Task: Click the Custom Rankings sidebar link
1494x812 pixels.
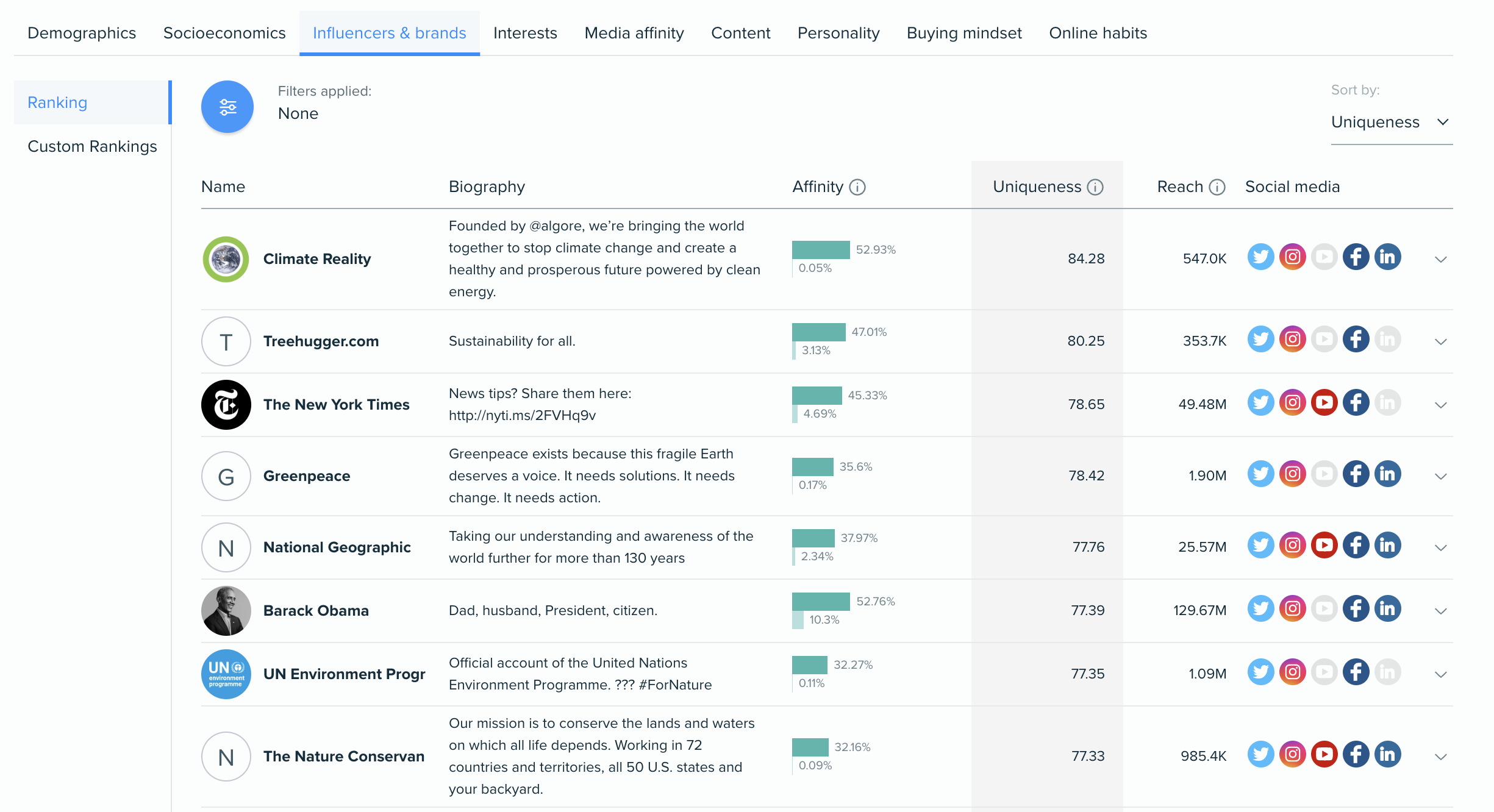Action: pos(91,146)
